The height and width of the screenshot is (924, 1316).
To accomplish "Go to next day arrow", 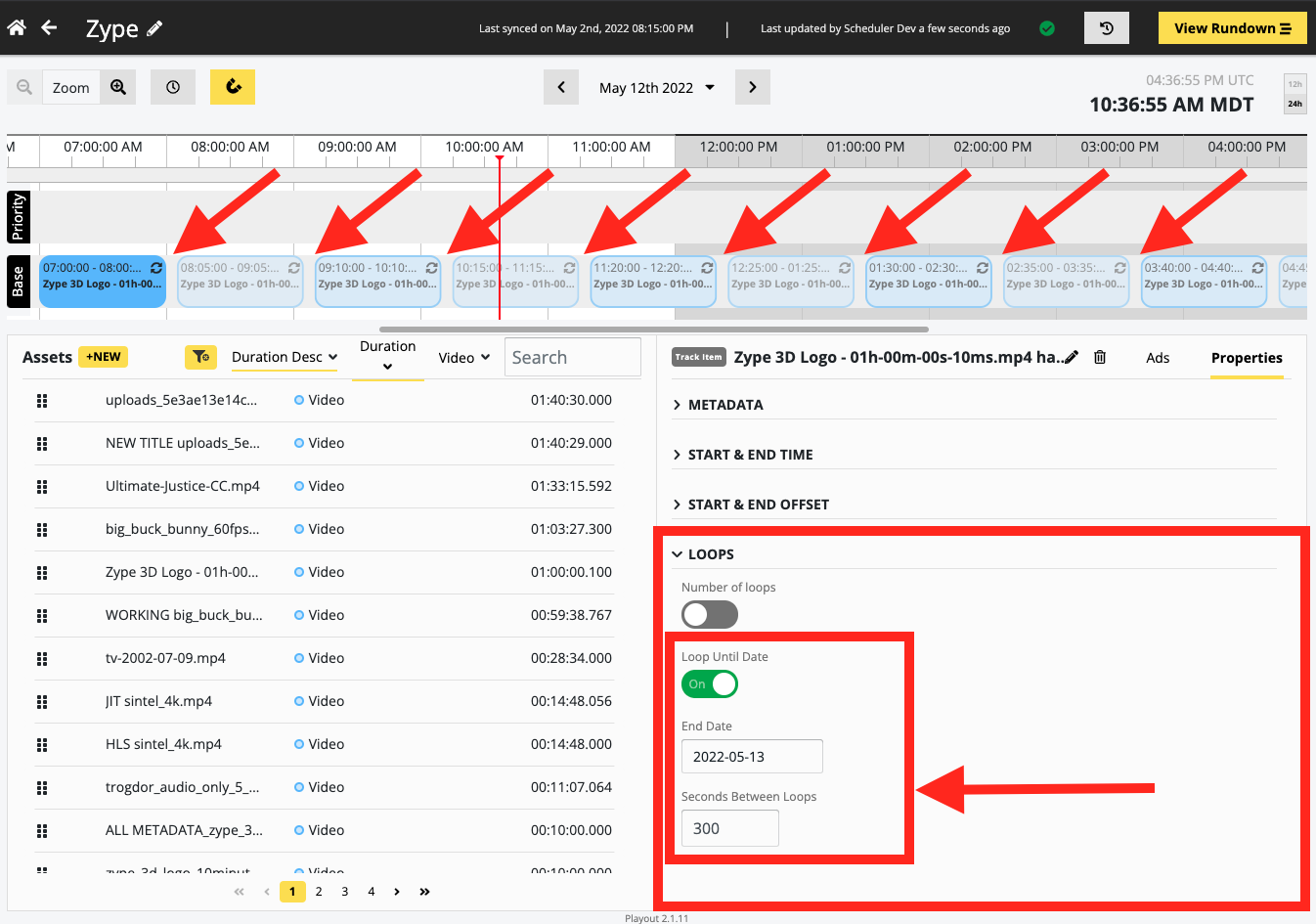I will click(753, 87).
